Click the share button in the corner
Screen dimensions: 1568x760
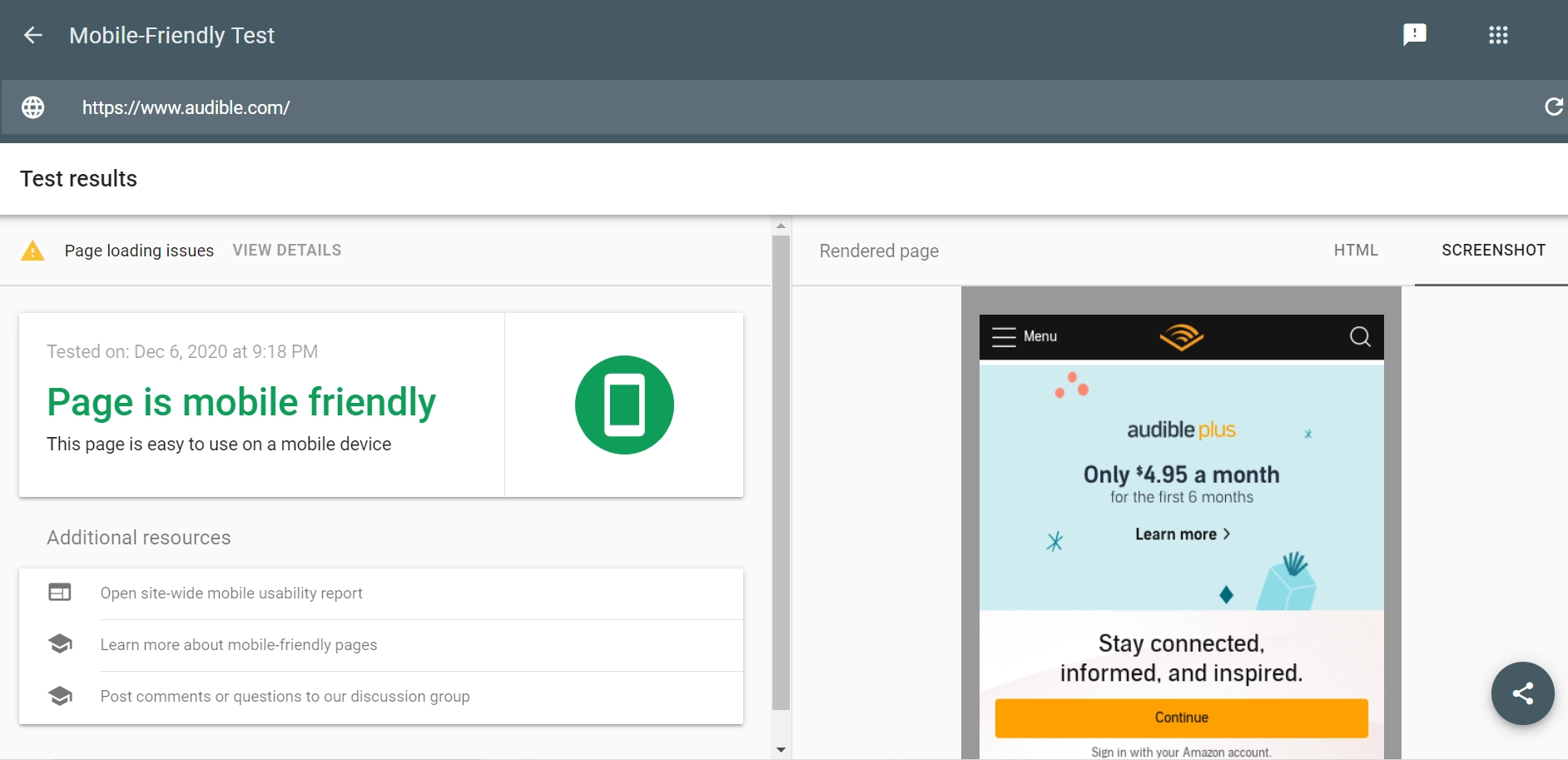pos(1522,693)
